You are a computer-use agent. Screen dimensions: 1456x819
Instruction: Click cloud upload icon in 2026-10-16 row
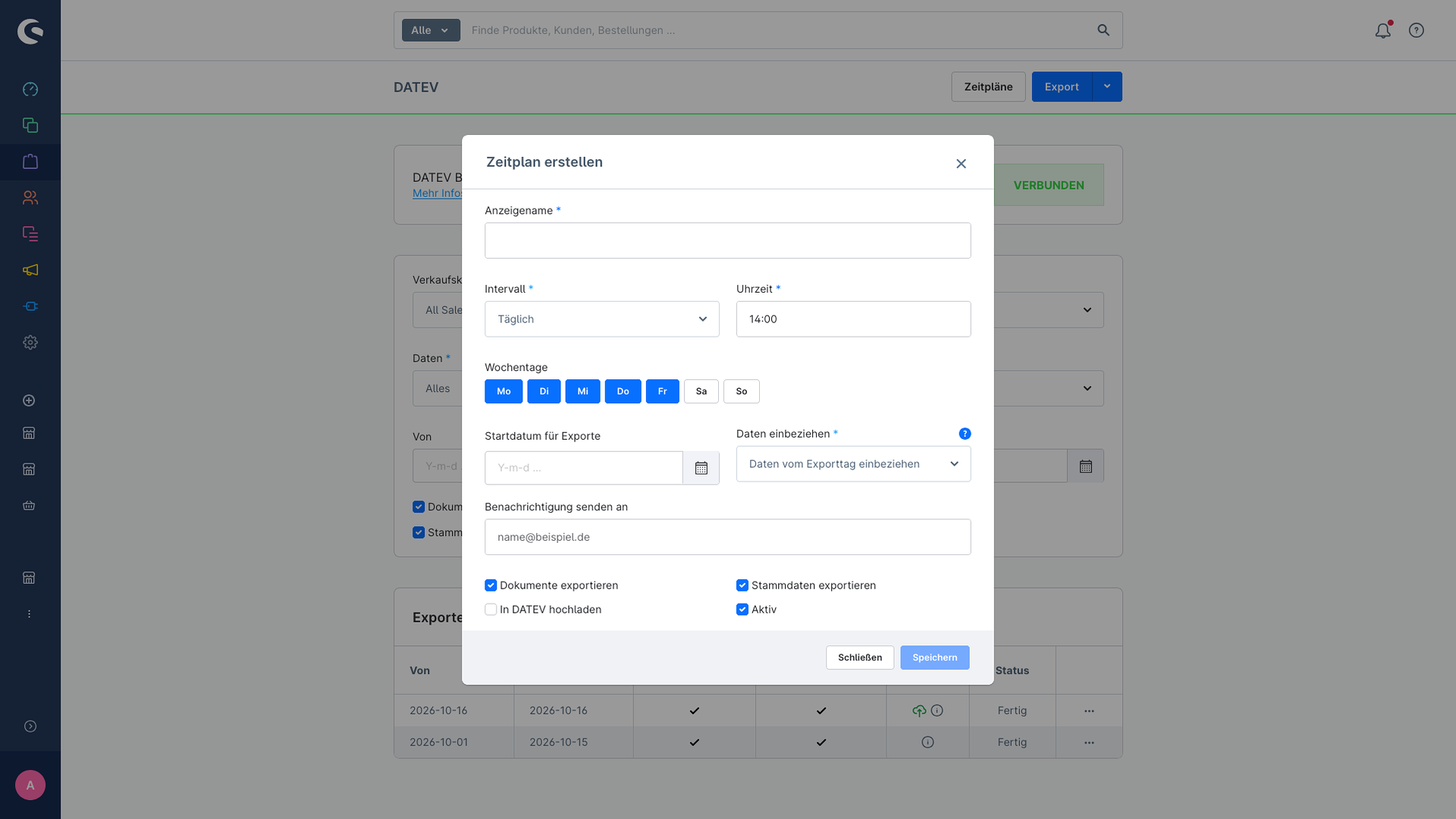[919, 711]
